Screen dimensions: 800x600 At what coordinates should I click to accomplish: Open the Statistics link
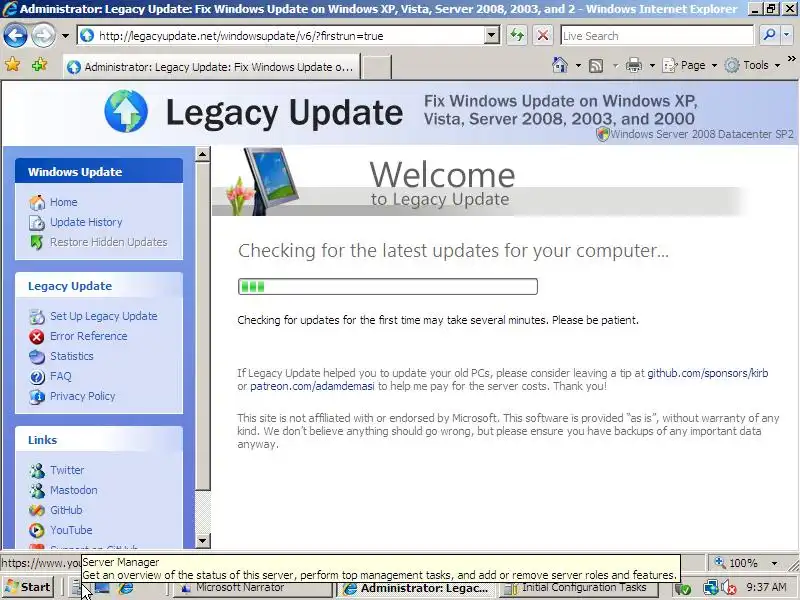click(x=72, y=356)
